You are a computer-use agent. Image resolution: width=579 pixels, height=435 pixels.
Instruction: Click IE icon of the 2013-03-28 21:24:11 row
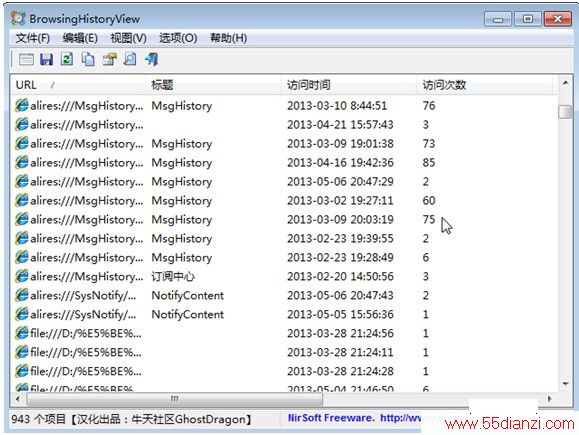(x=21, y=352)
